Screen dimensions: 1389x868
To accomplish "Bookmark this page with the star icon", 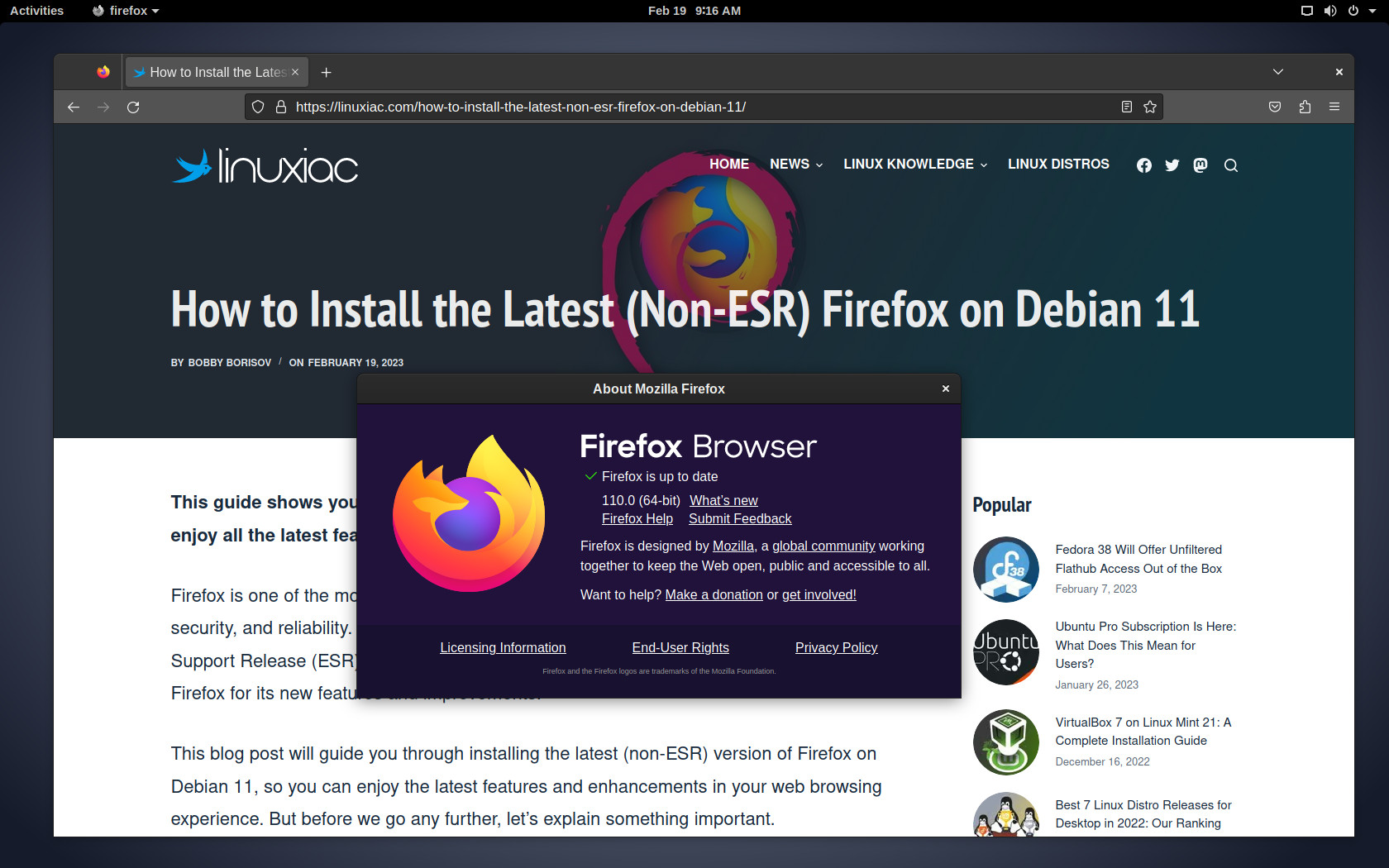I will click(1150, 107).
